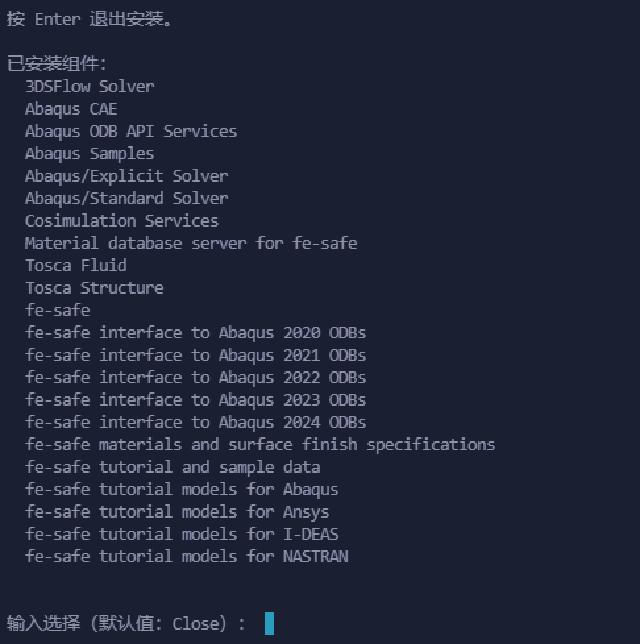Select fe-safe interface to Abaqus 2024 ODBs
Screen dimensions: 640x644
196,422
